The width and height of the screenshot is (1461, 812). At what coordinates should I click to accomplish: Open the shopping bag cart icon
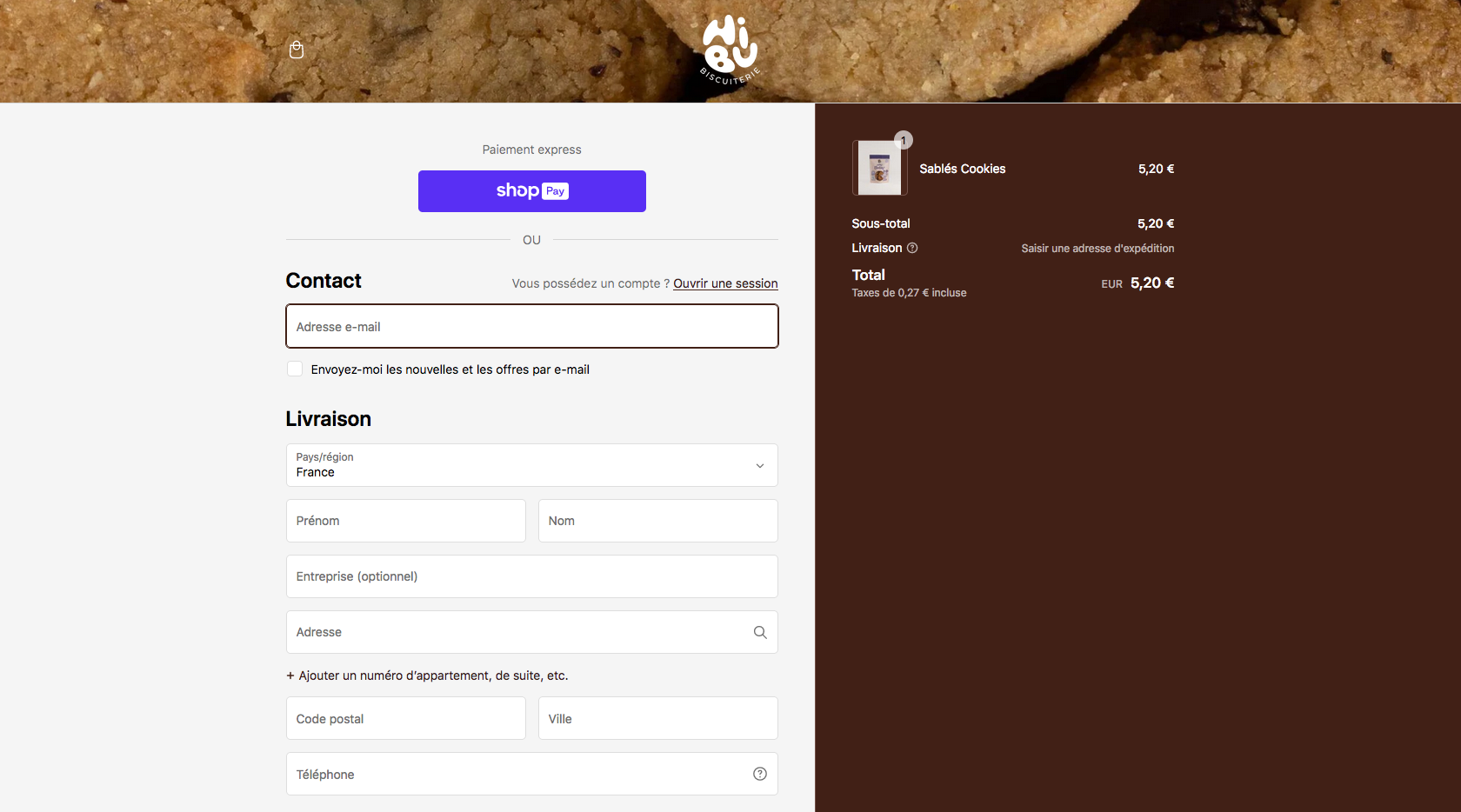pos(297,50)
